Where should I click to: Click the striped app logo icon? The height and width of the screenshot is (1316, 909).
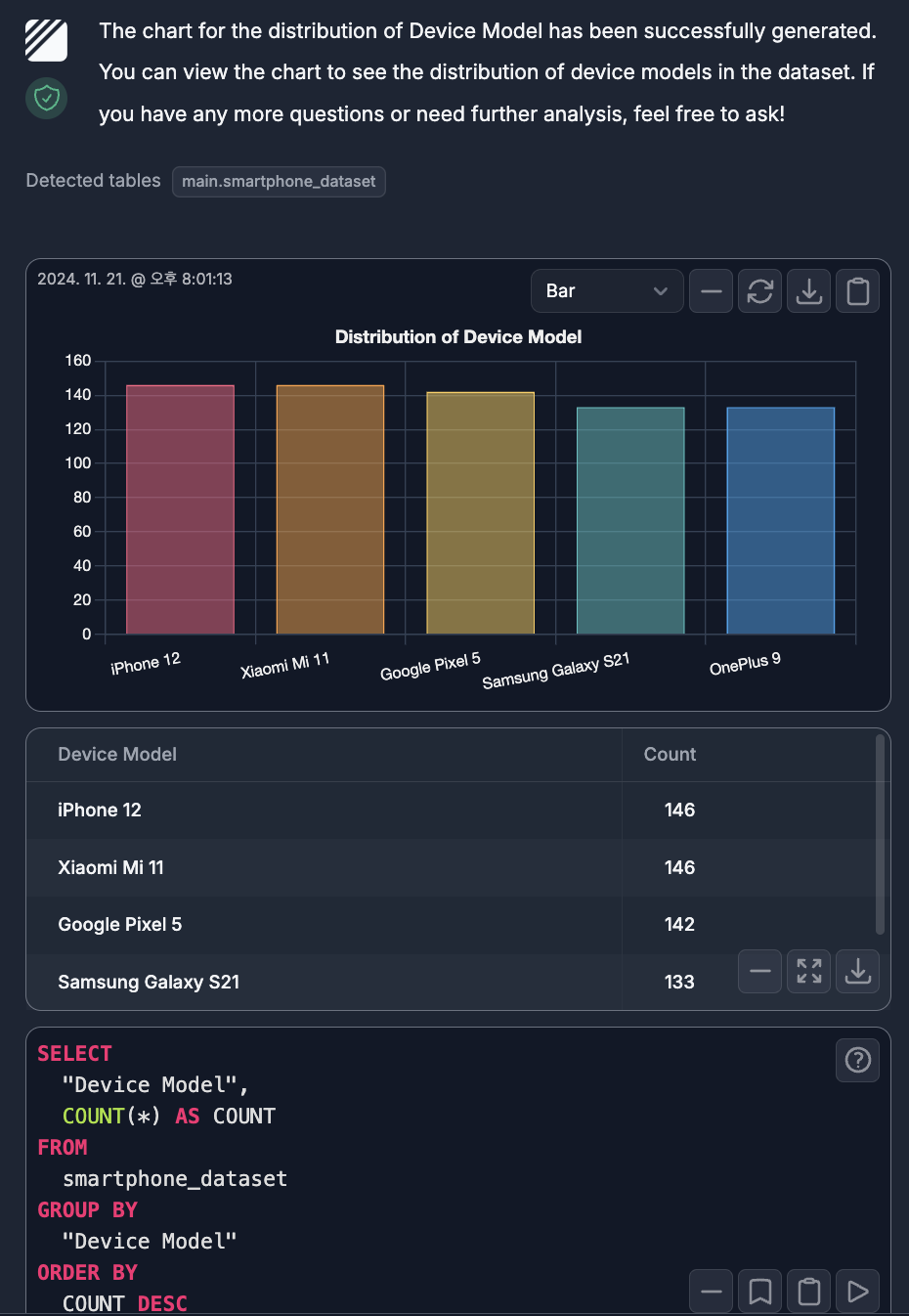pyautogui.click(x=46, y=40)
